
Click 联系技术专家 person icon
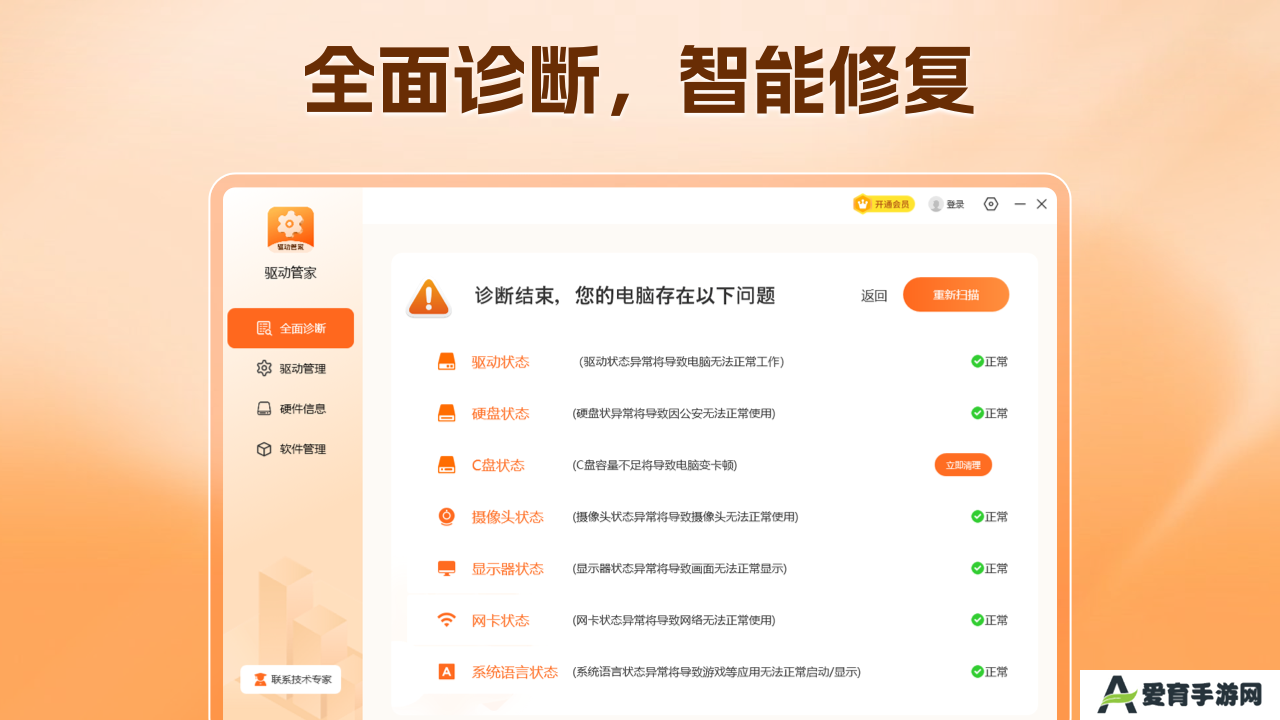click(x=260, y=680)
